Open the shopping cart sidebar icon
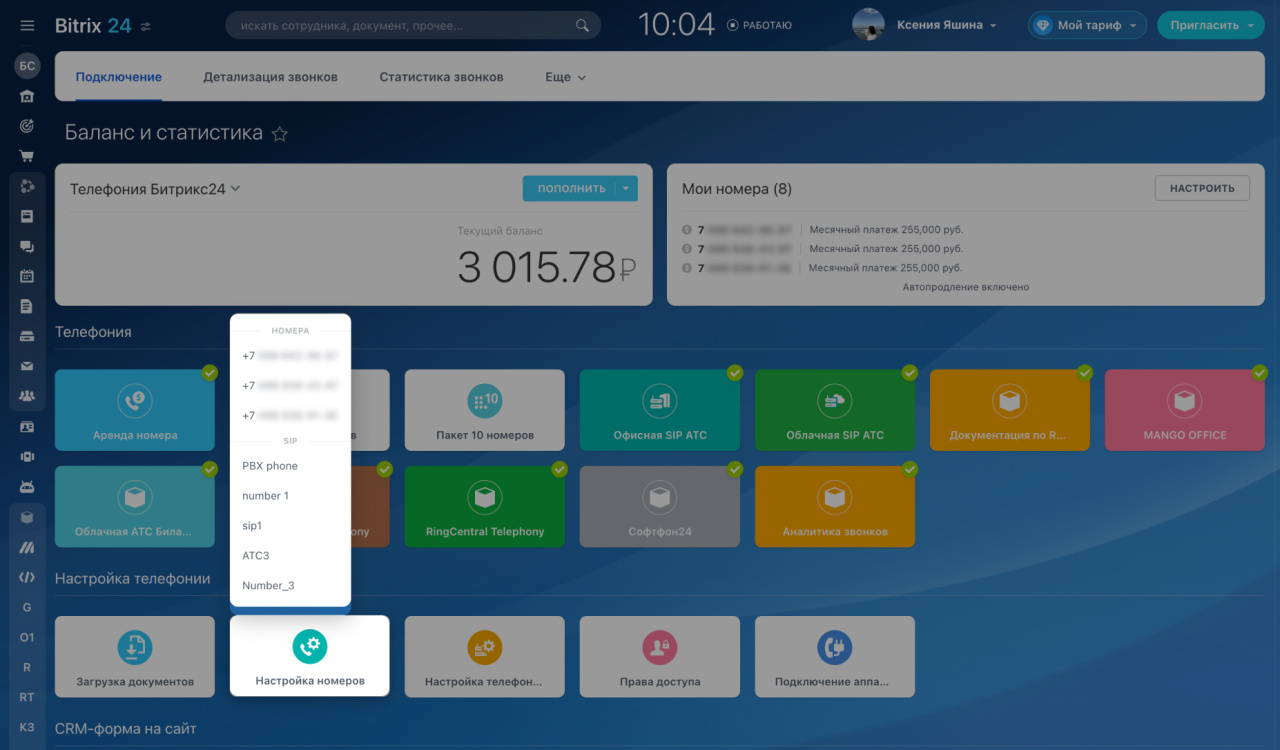Viewport: 1280px width, 750px height. [x=27, y=156]
